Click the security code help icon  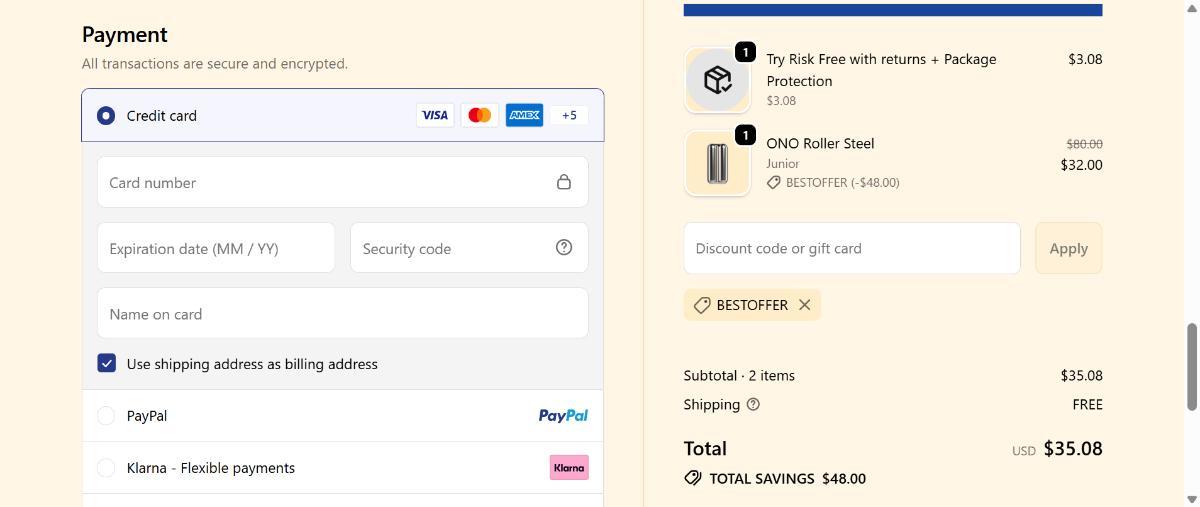(564, 247)
